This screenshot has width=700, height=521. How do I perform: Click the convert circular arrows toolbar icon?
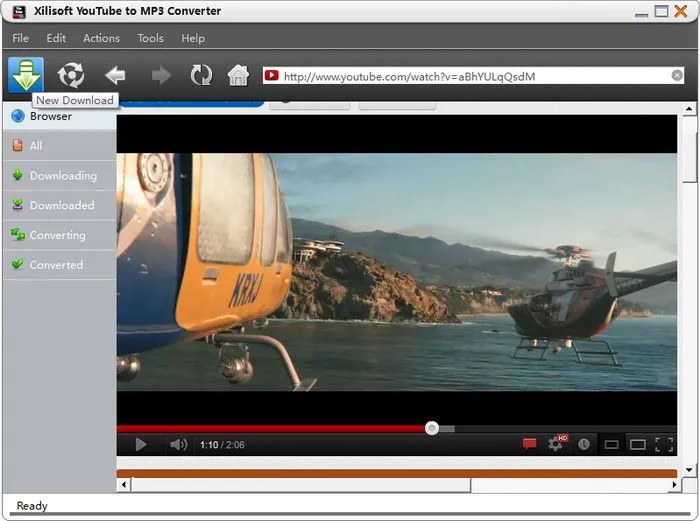71,75
